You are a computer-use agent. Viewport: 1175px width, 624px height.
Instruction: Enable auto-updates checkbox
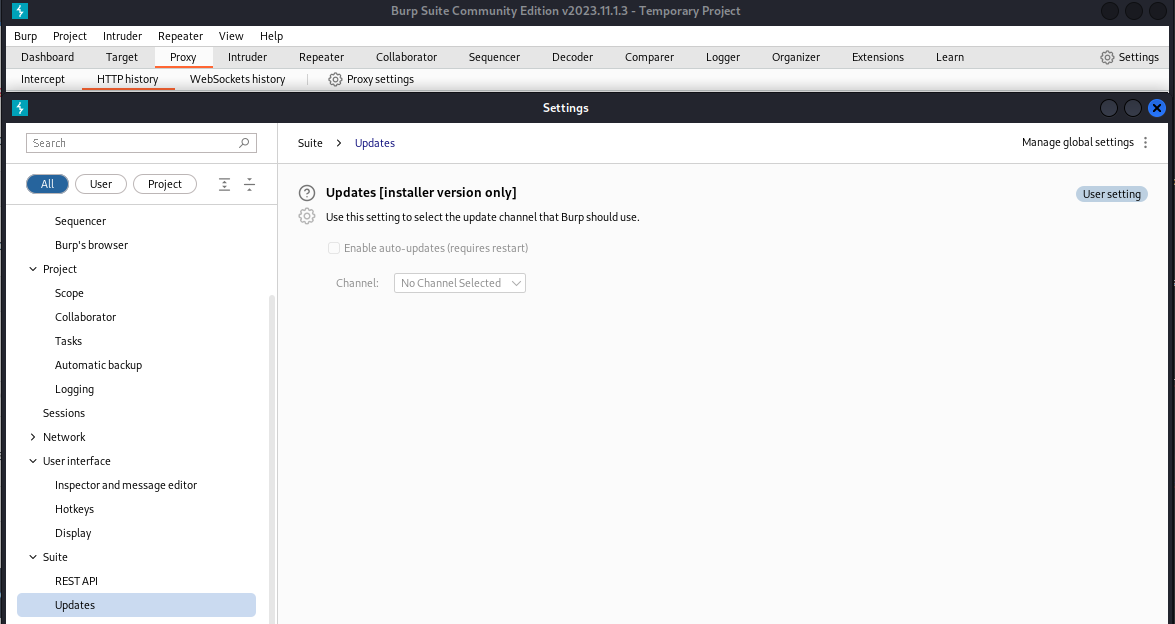[x=334, y=248]
